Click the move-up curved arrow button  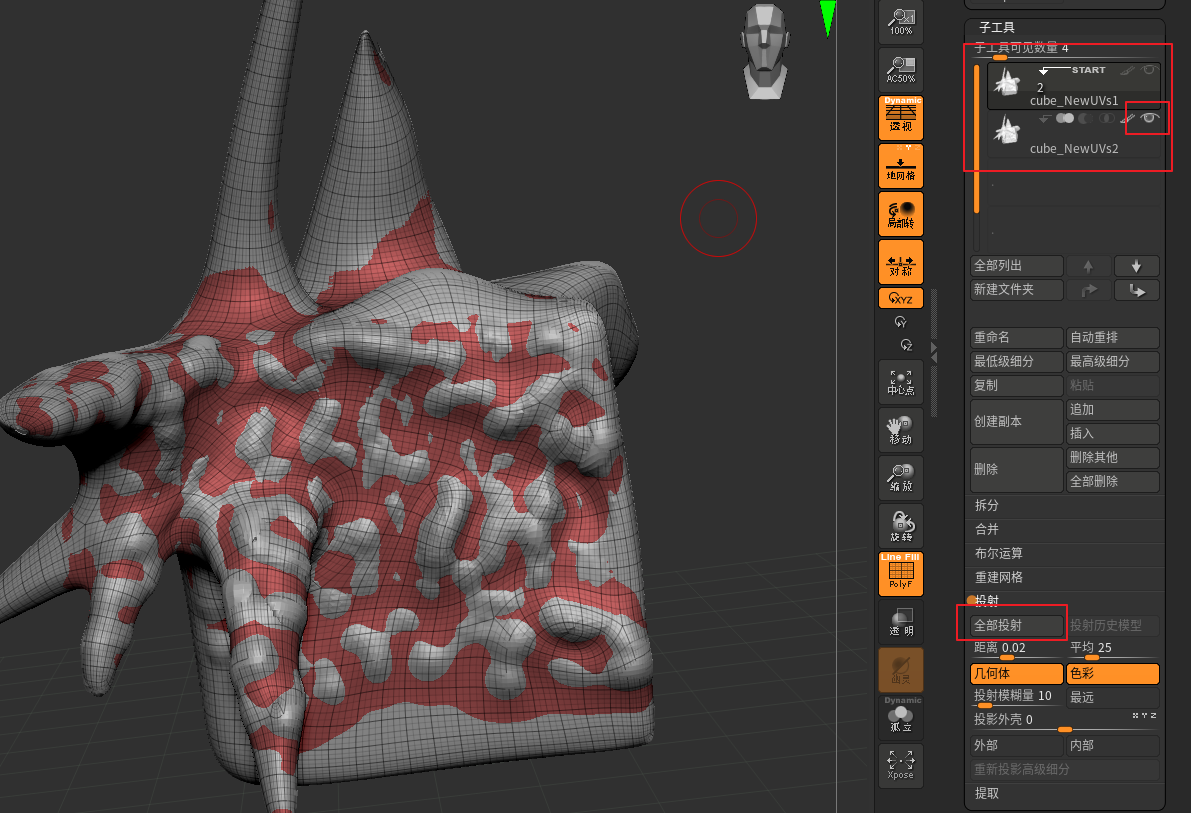tap(1088, 289)
